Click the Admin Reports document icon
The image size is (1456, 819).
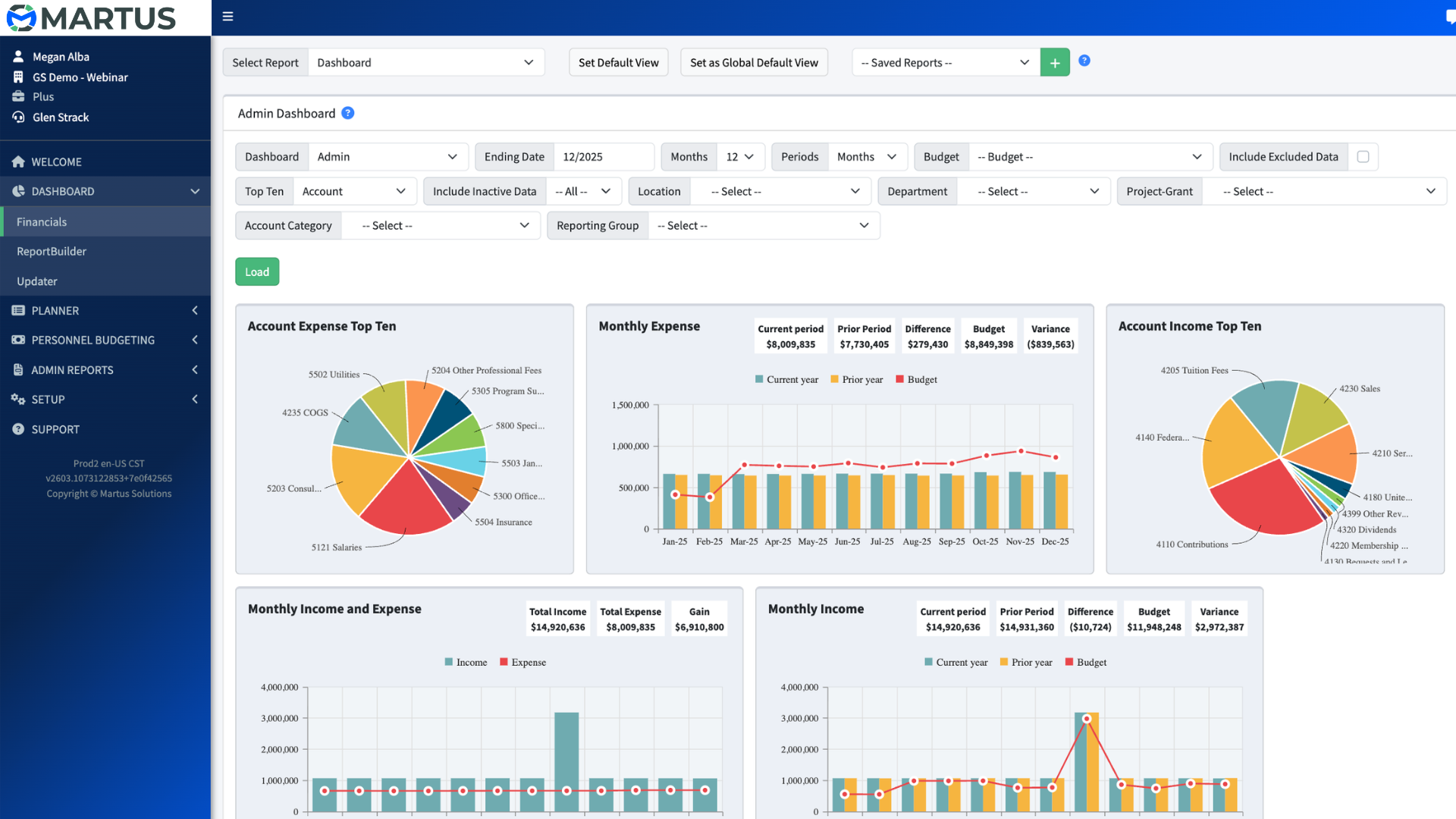(18, 369)
